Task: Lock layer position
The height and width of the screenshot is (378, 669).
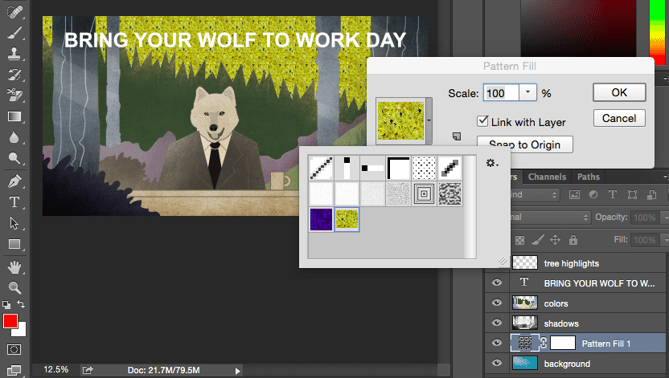Action: point(555,240)
